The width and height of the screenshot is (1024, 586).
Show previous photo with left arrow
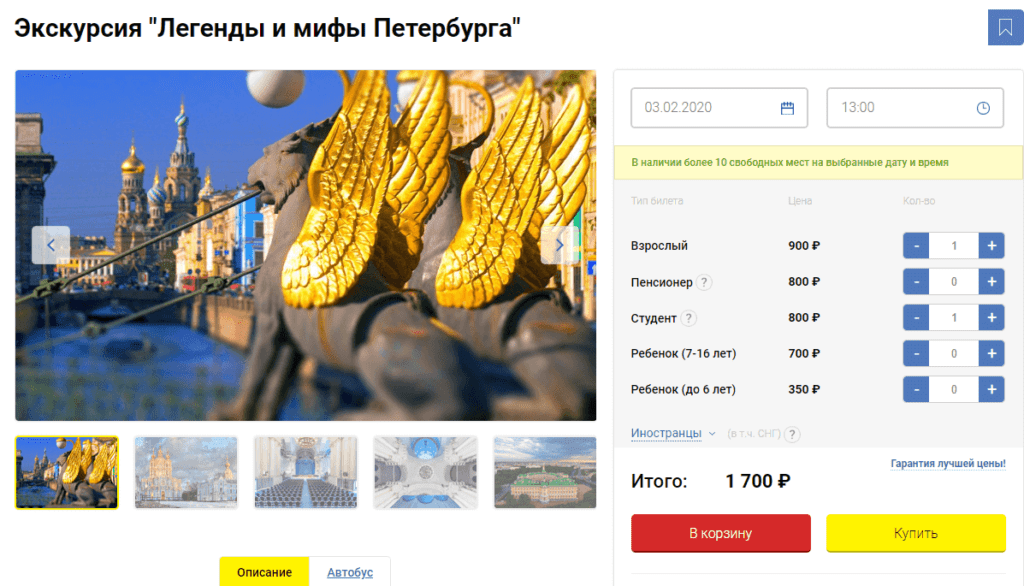[51, 245]
